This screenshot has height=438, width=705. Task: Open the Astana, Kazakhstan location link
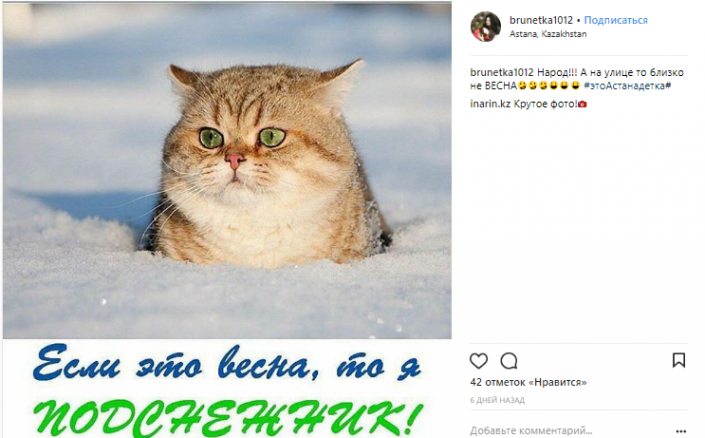click(548, 34)
